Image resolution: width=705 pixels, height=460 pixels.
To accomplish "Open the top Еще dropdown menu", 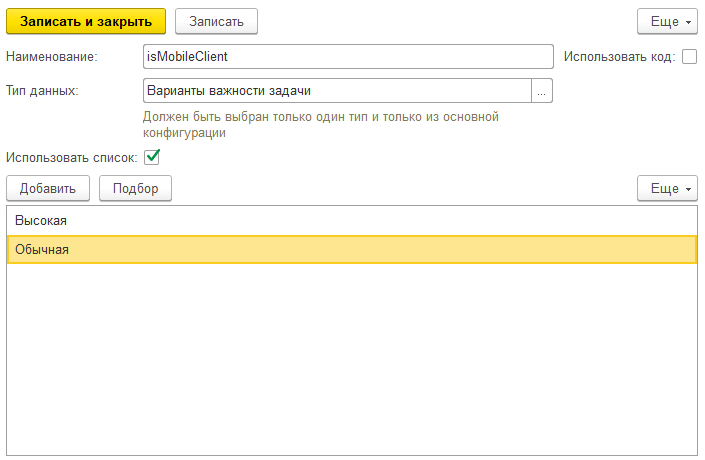I will pyautogui.click(x=667, y=21).
